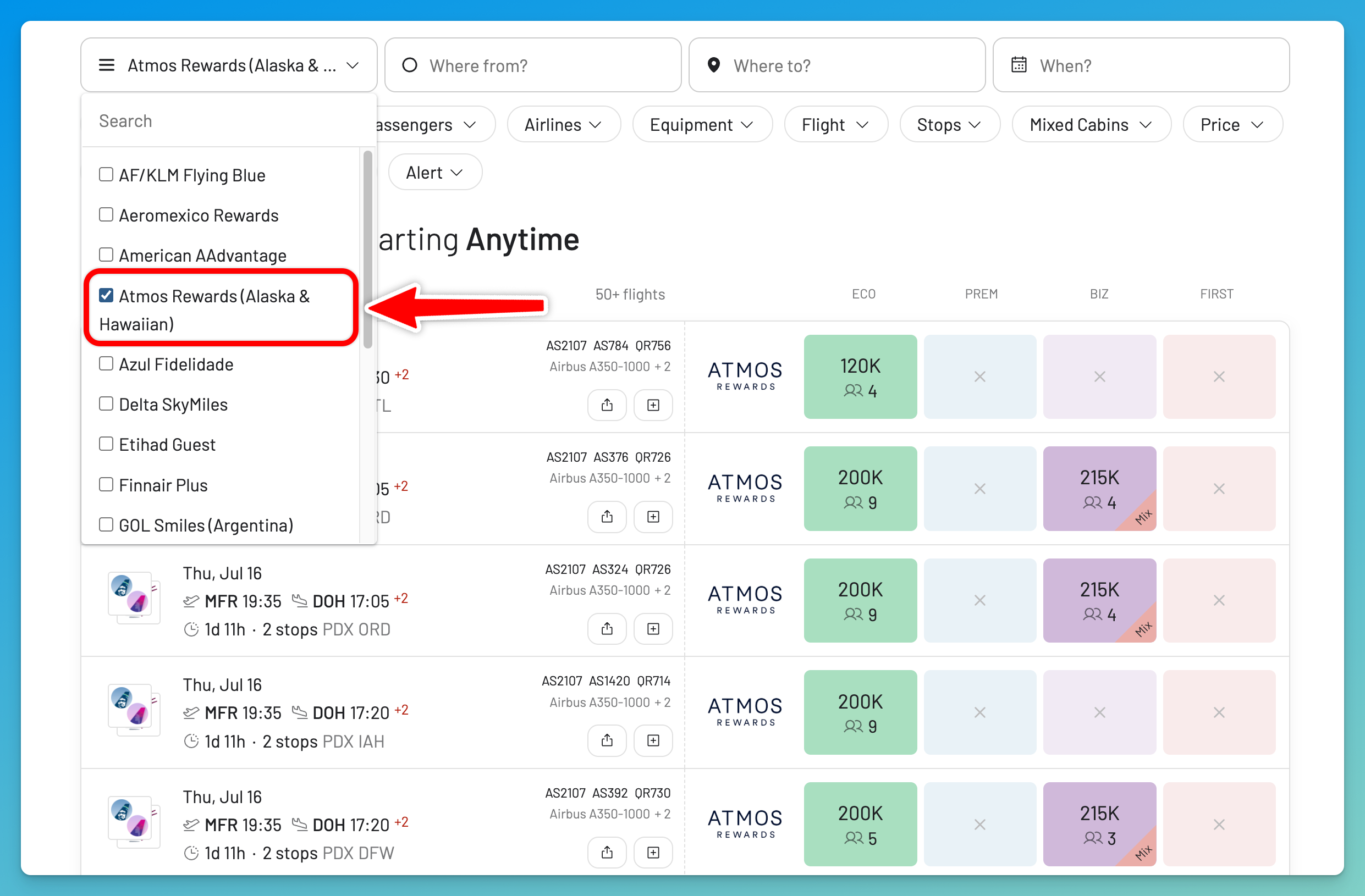The height and width of the screenshot is (896, 1365).
Task: Click the hamburger menu icon in program selector
Action: click(x=107, y=65)
